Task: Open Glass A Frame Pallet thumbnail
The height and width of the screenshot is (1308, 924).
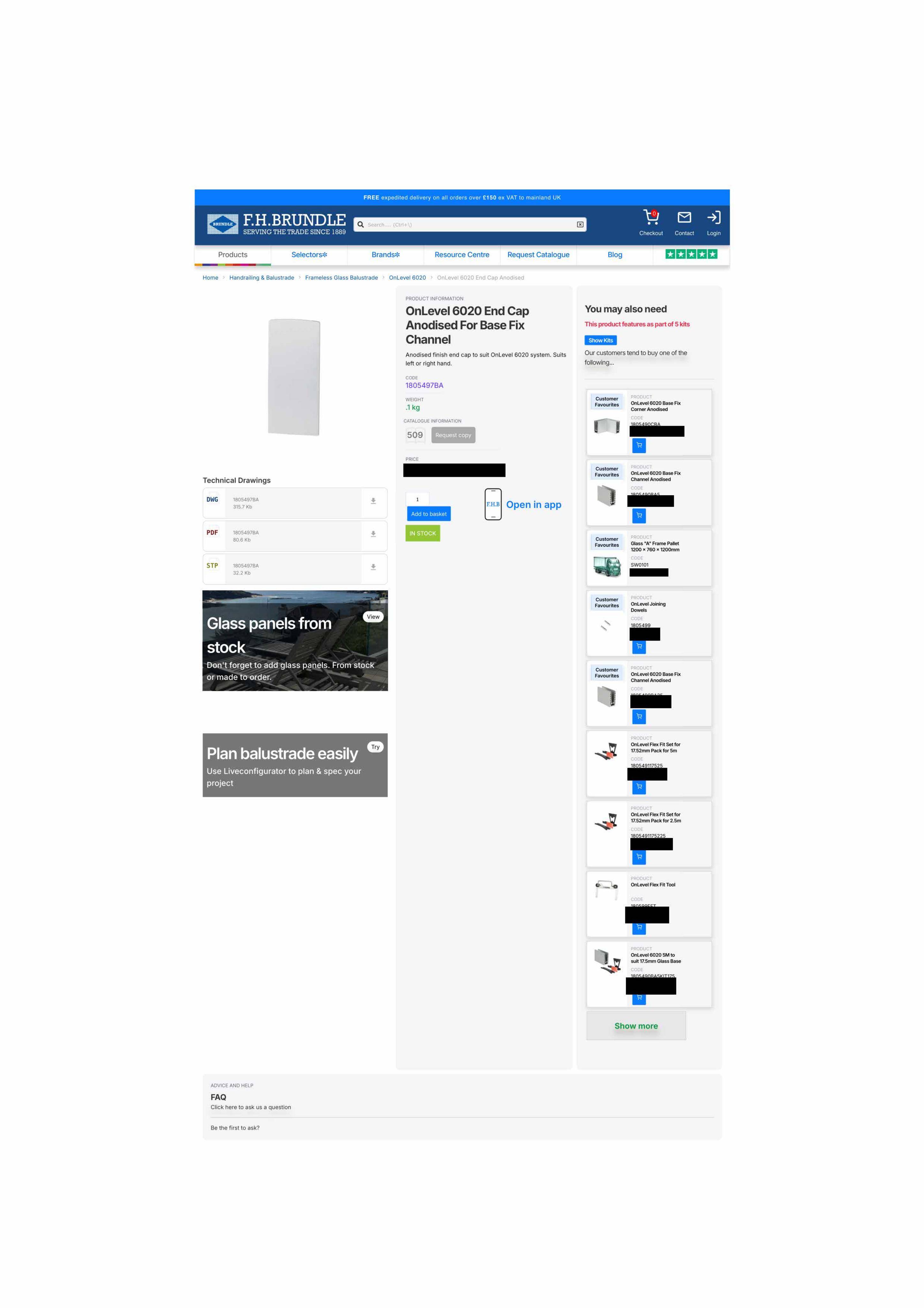Action: [606, 567]
